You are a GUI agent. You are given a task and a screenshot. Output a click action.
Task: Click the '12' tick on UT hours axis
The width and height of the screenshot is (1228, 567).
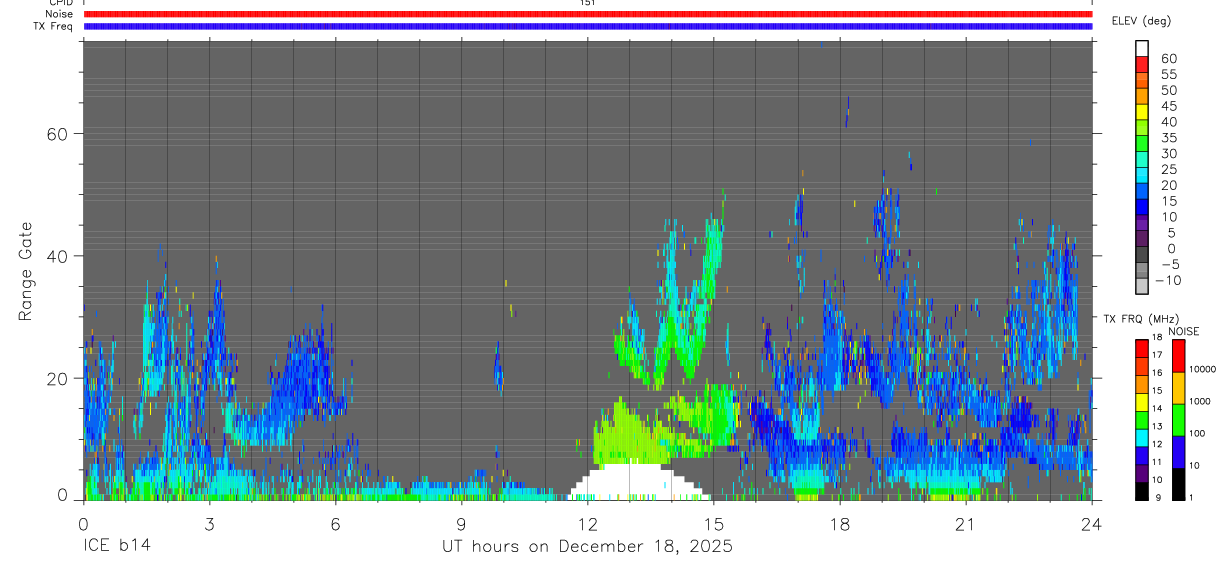coord(588,524)
